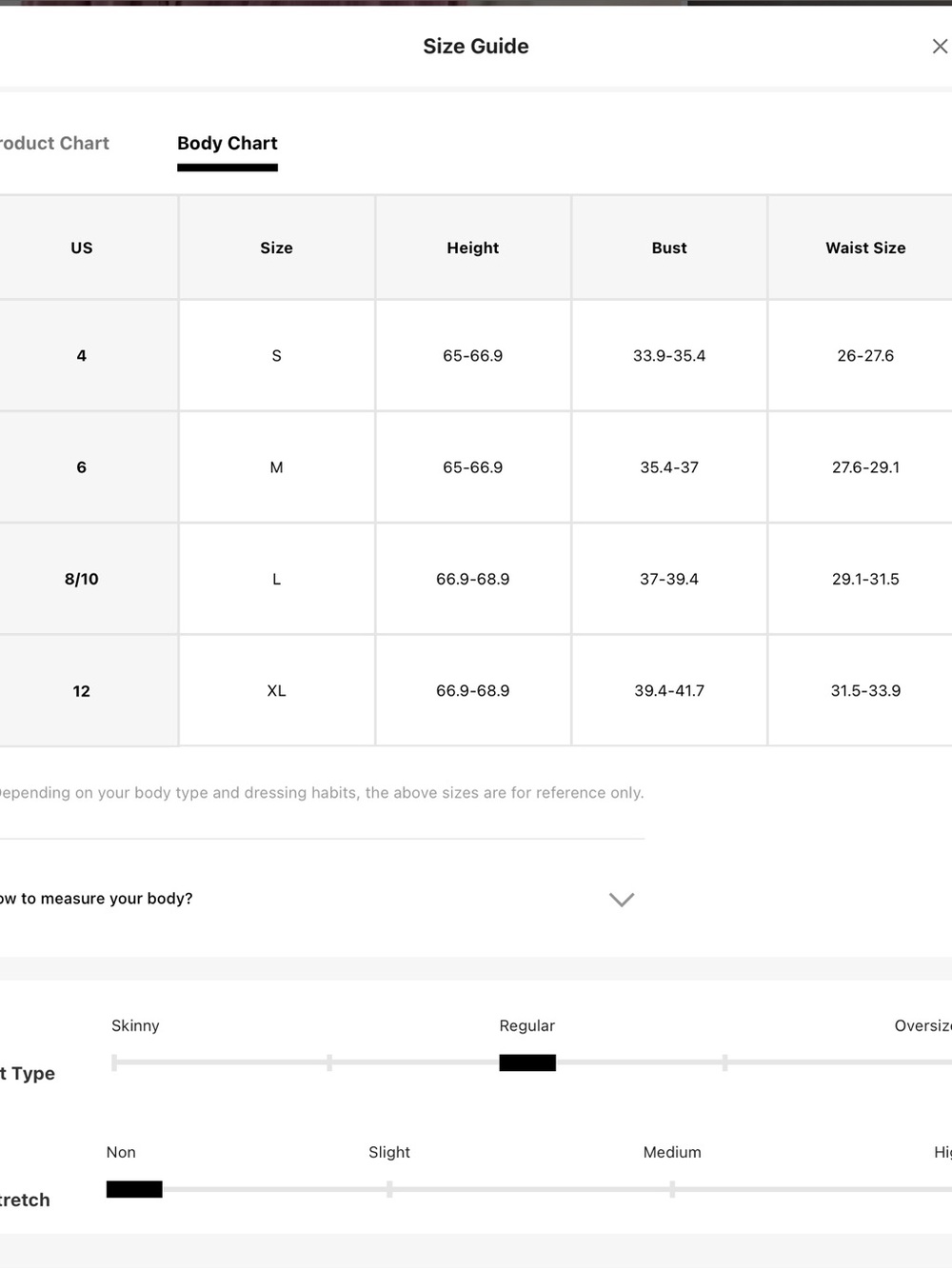Switch to the Product Chart tab
Screen dimensions: 952x1269
tap(54, 144)
